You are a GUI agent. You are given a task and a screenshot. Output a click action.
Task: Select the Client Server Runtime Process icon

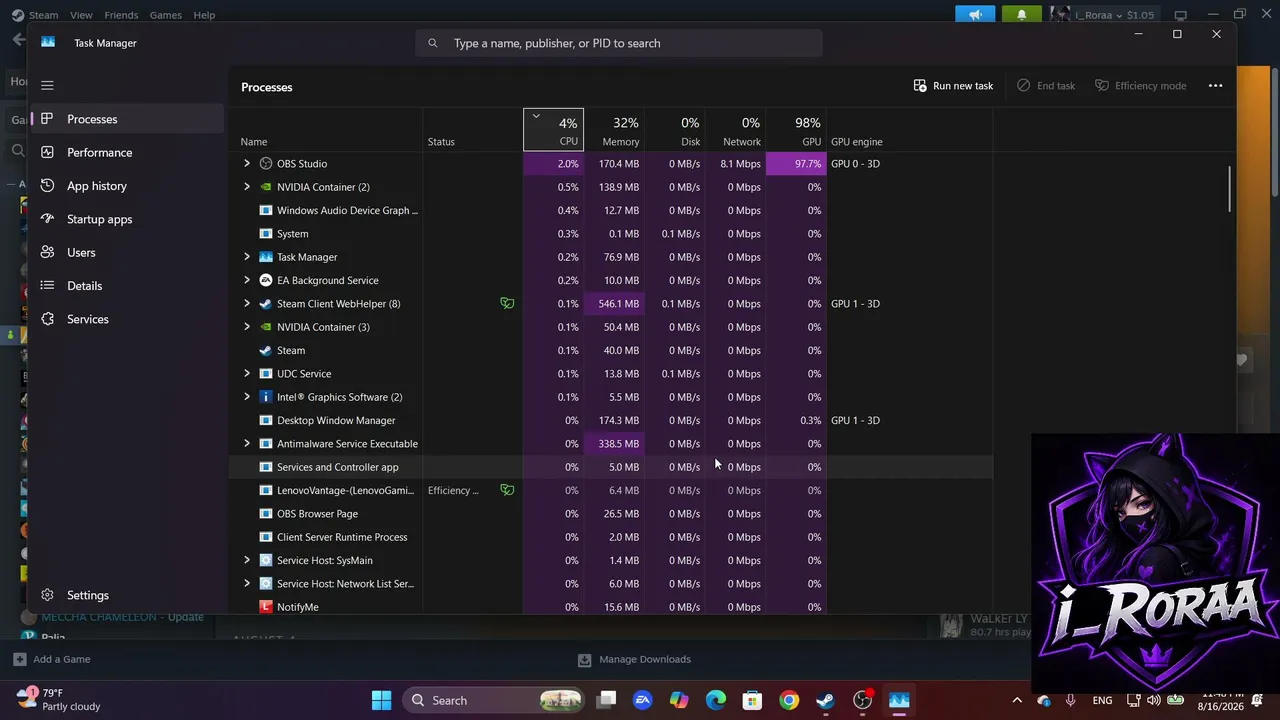pos(265,537)
